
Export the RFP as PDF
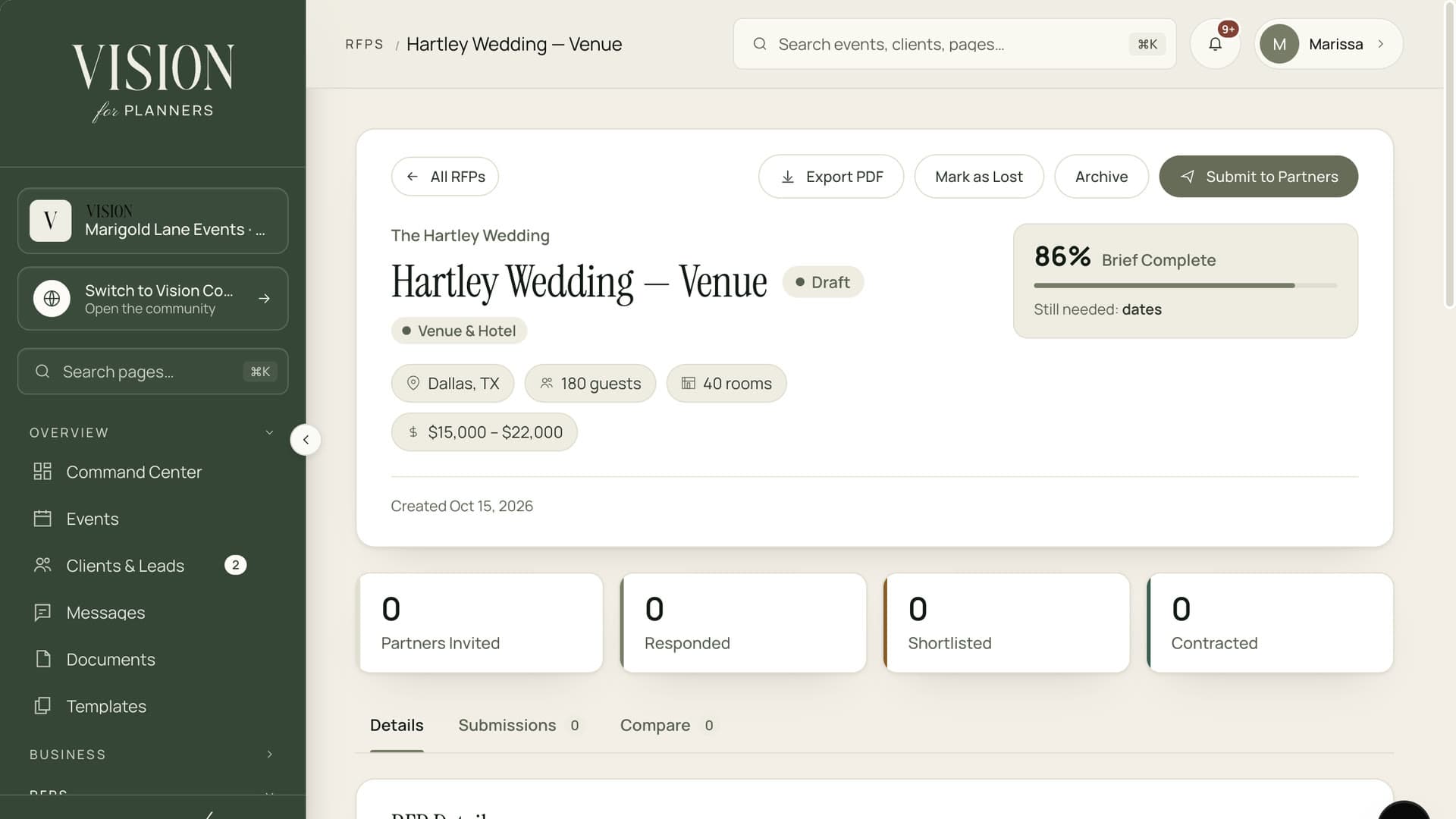(x=831, y=177)
